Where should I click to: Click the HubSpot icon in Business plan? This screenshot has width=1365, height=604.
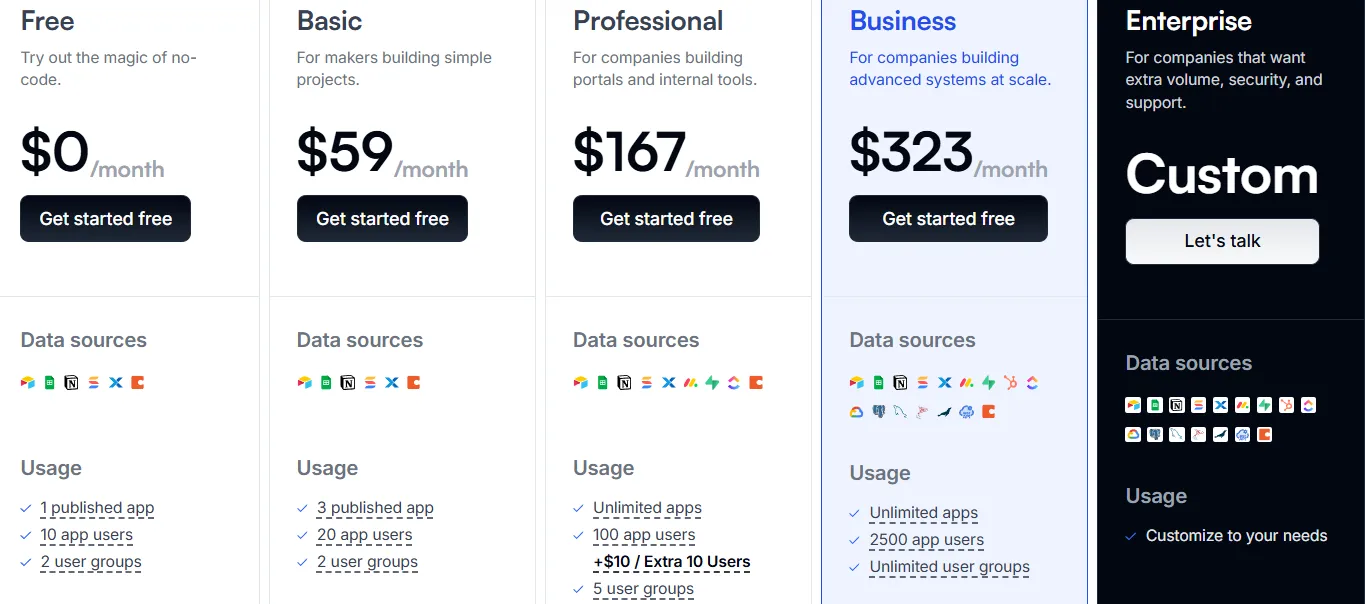pyautogui.click(x=1011, y=382)
